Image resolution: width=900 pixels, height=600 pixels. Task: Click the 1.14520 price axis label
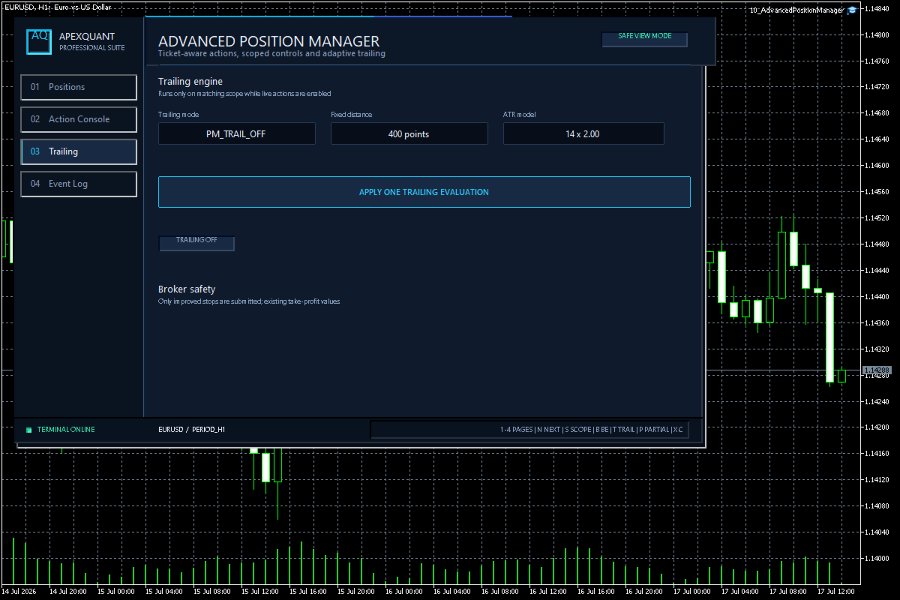(x=877, y=218)
